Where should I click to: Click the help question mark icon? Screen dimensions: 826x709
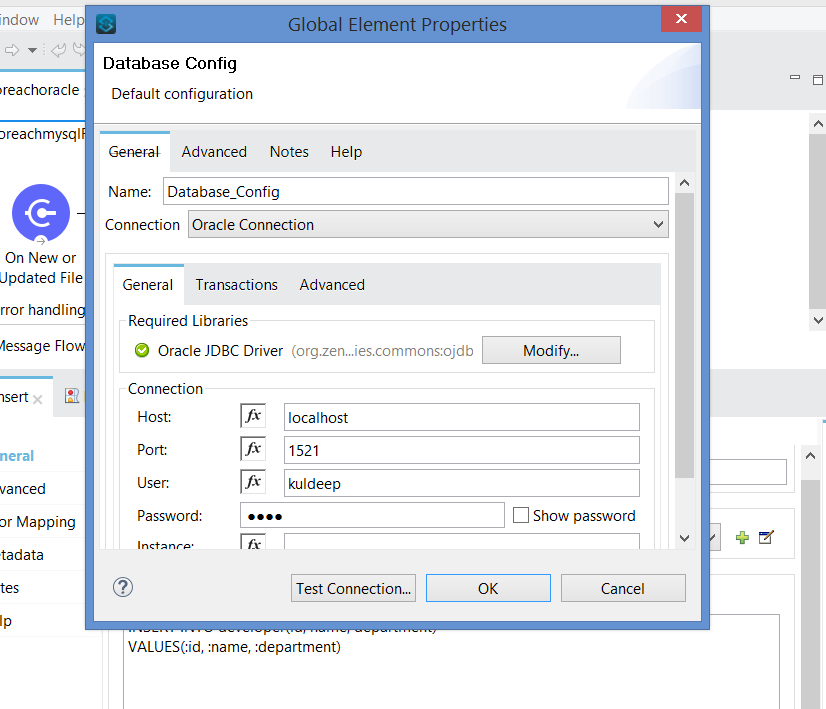tap(123, 587)
